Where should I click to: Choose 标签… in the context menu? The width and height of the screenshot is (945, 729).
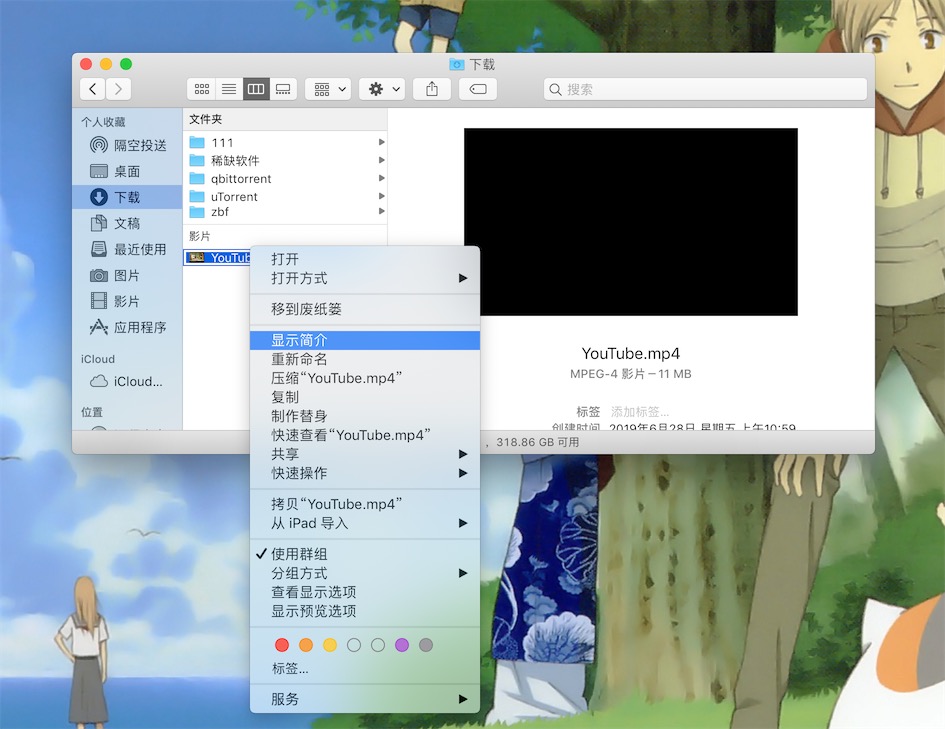[365, 668]
